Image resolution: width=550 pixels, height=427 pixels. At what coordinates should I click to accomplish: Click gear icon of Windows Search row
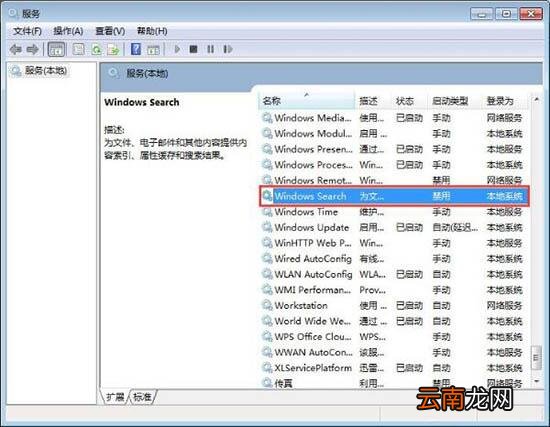267,196
